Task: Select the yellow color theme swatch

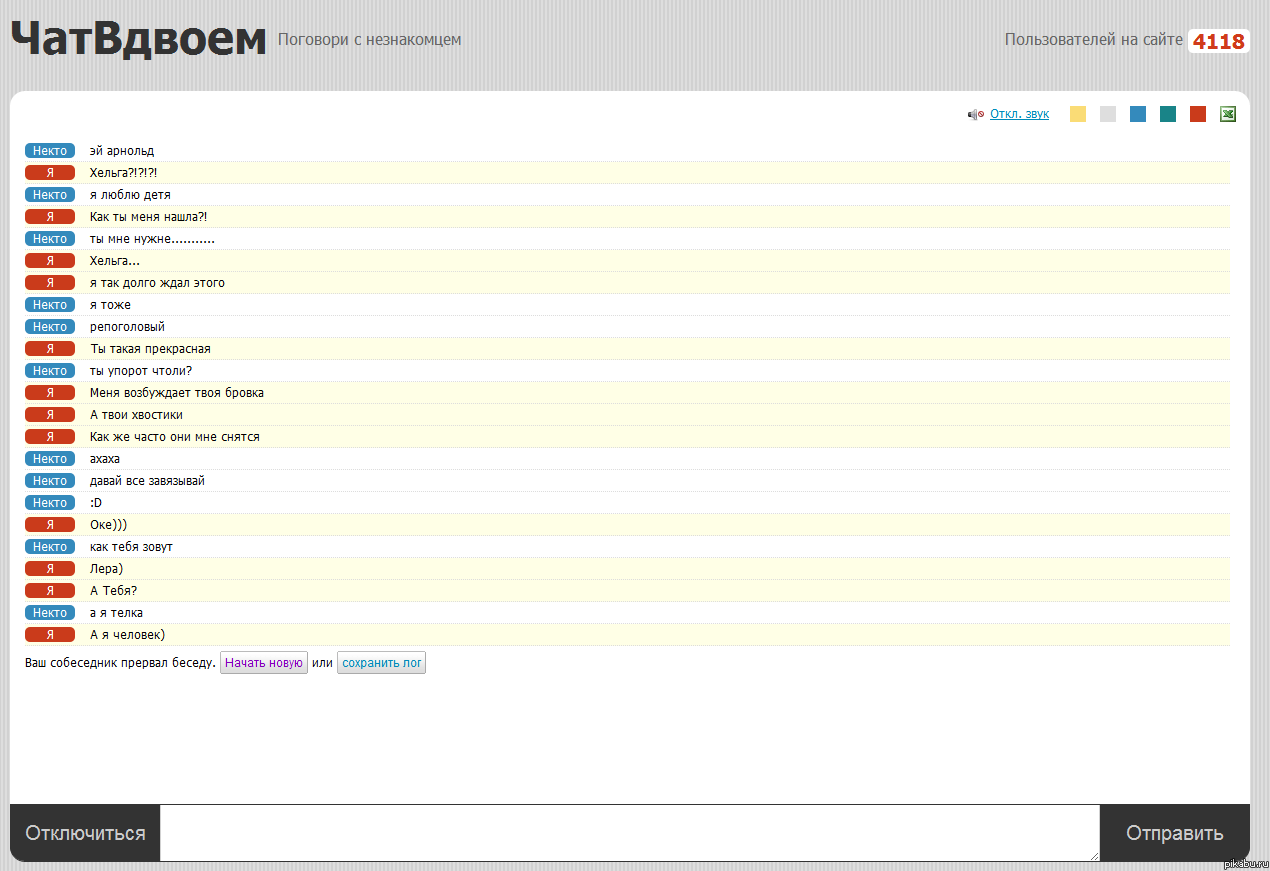Action: (1078, 114)
